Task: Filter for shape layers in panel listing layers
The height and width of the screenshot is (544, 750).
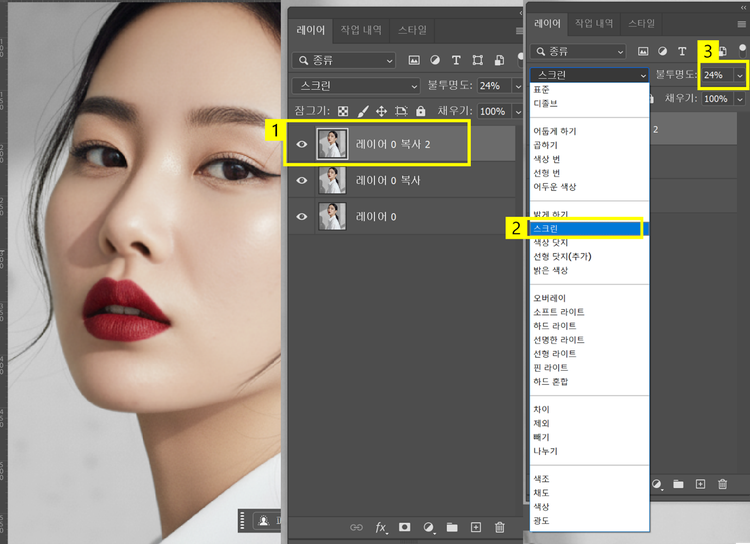Action: (x=477, y=60)
